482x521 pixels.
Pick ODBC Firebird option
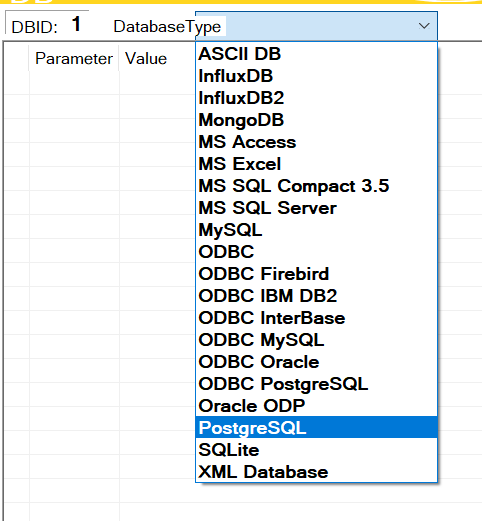(316, 274)
